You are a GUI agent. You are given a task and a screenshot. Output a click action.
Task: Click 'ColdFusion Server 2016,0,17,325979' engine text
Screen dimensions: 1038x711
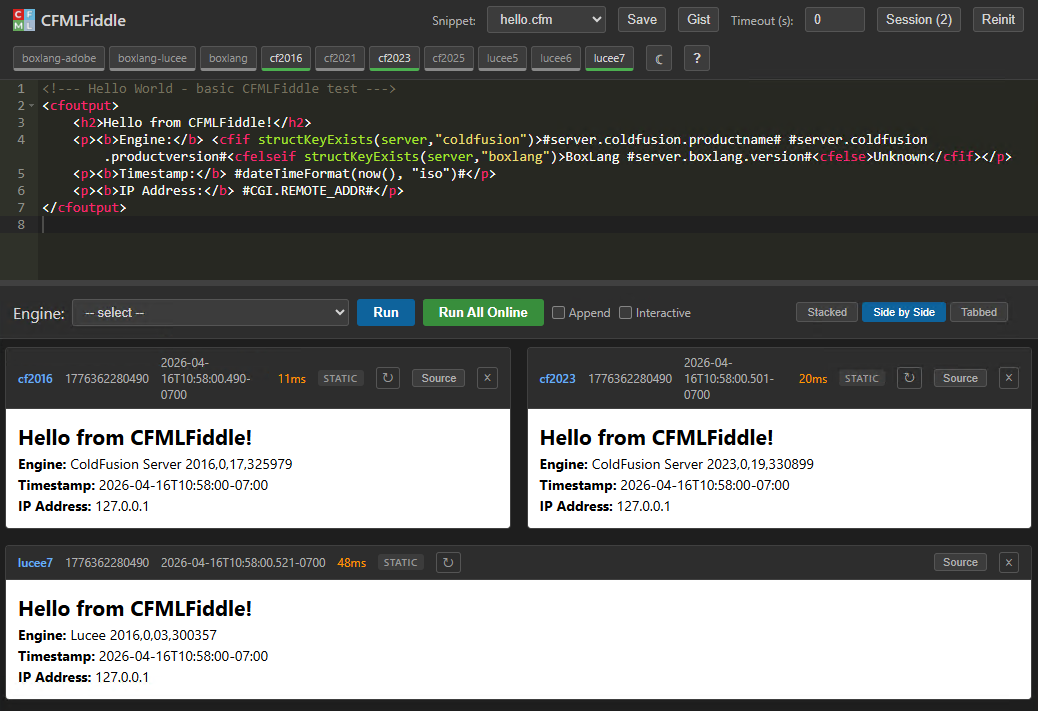pos(181,464)
